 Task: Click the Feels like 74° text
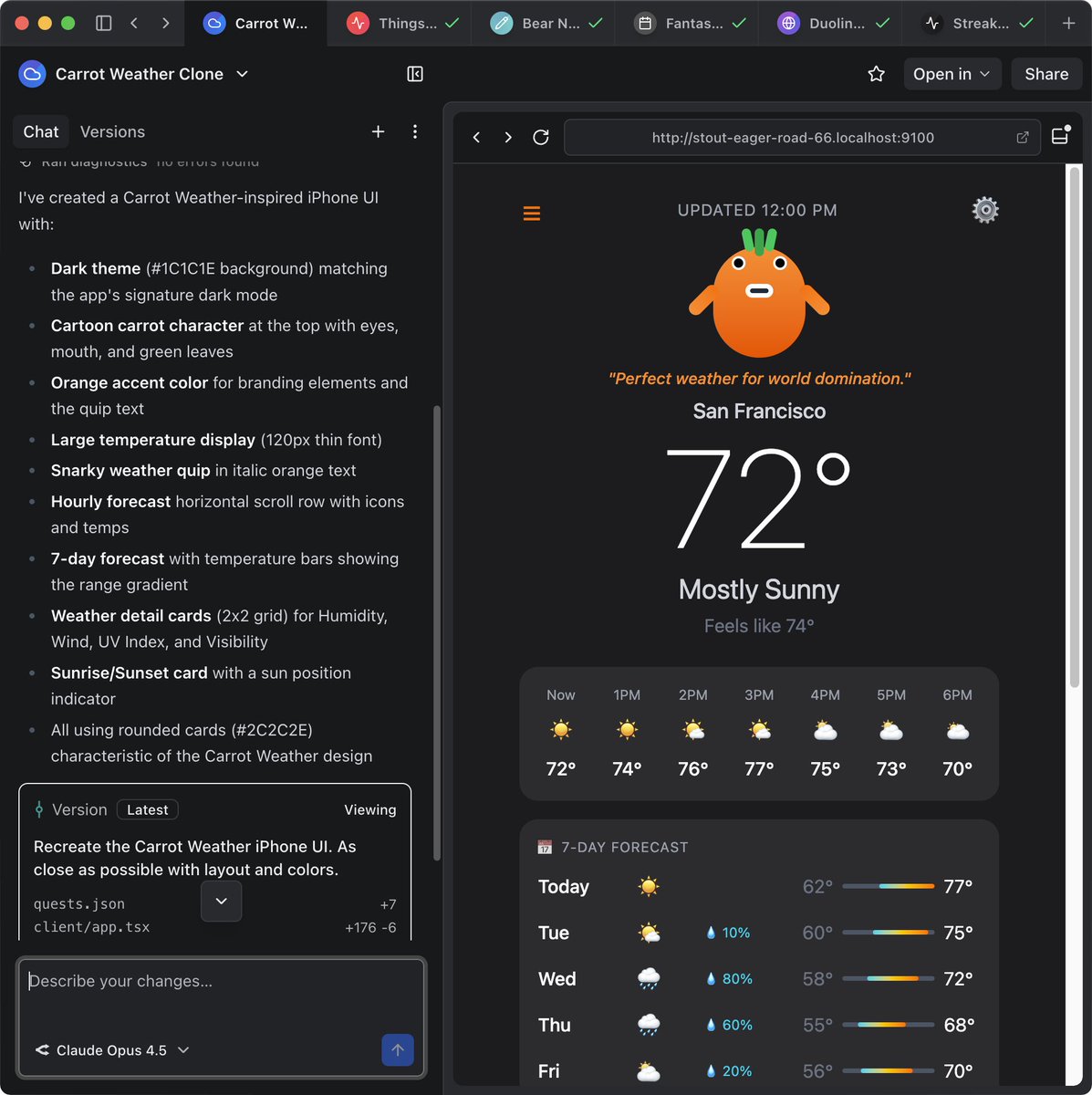point(759,626)
